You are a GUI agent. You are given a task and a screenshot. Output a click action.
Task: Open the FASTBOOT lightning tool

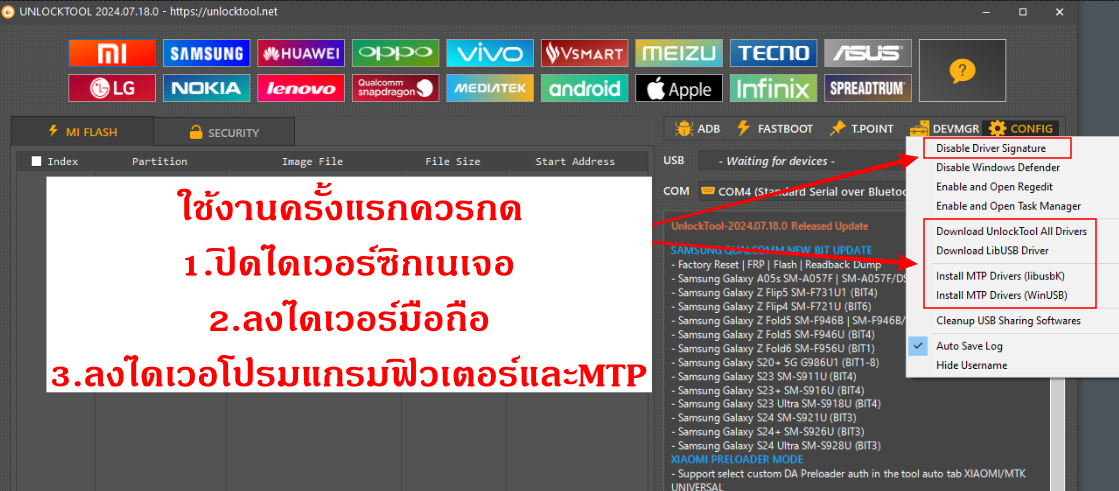[x=774, y=128]
